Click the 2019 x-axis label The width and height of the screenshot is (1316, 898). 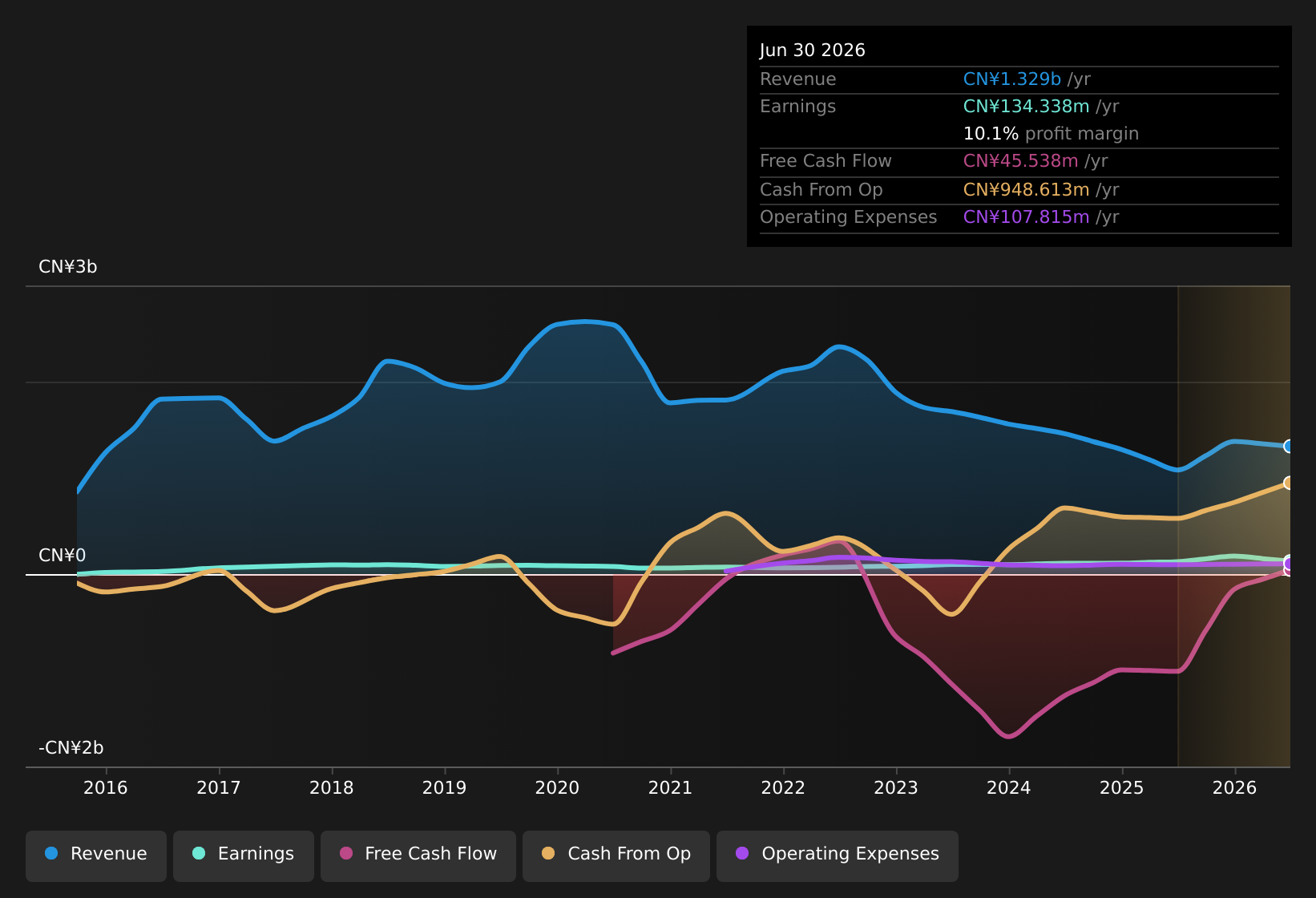[x=445, y=788]
